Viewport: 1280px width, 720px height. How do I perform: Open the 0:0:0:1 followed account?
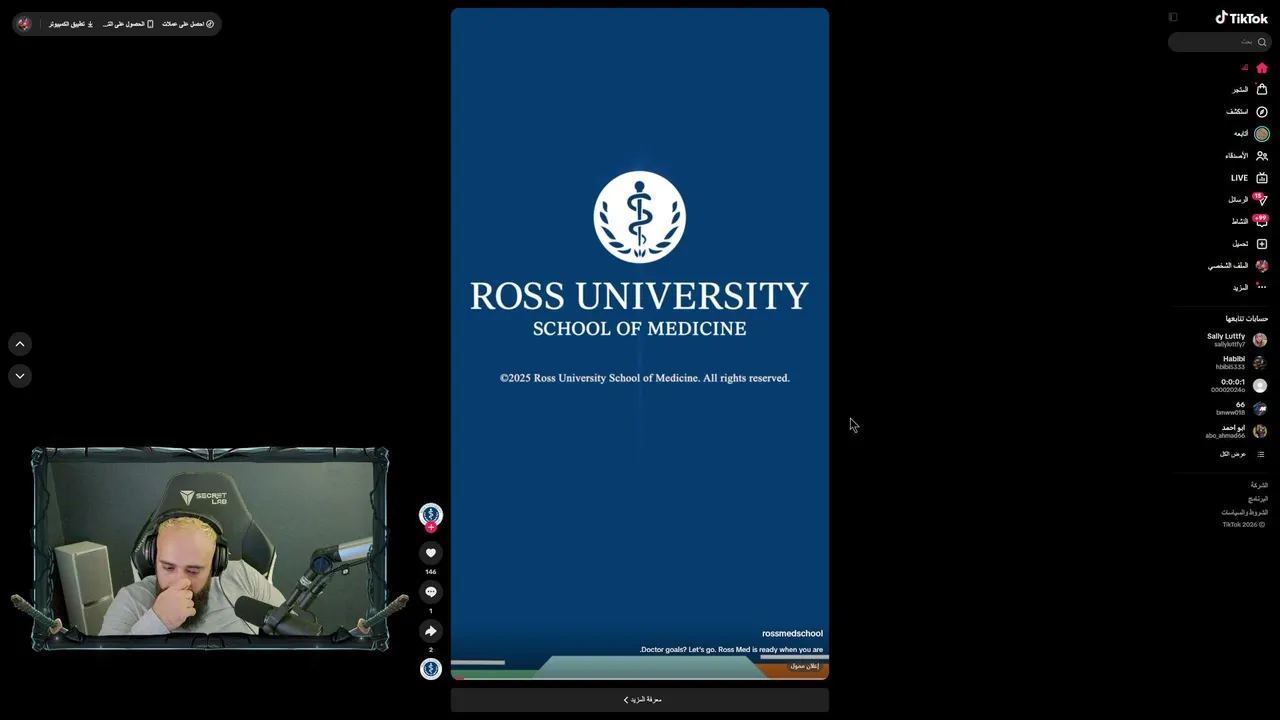[1239, 386]
